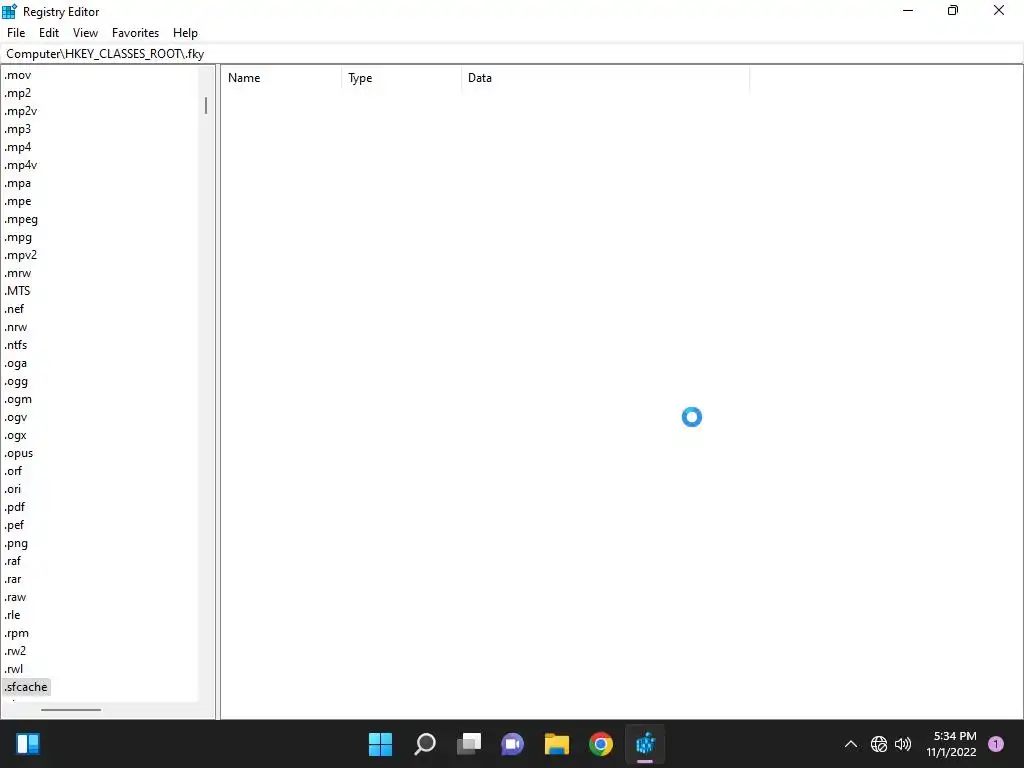
Task: Select the .mp3 registry key
Action: click(18, 129)
